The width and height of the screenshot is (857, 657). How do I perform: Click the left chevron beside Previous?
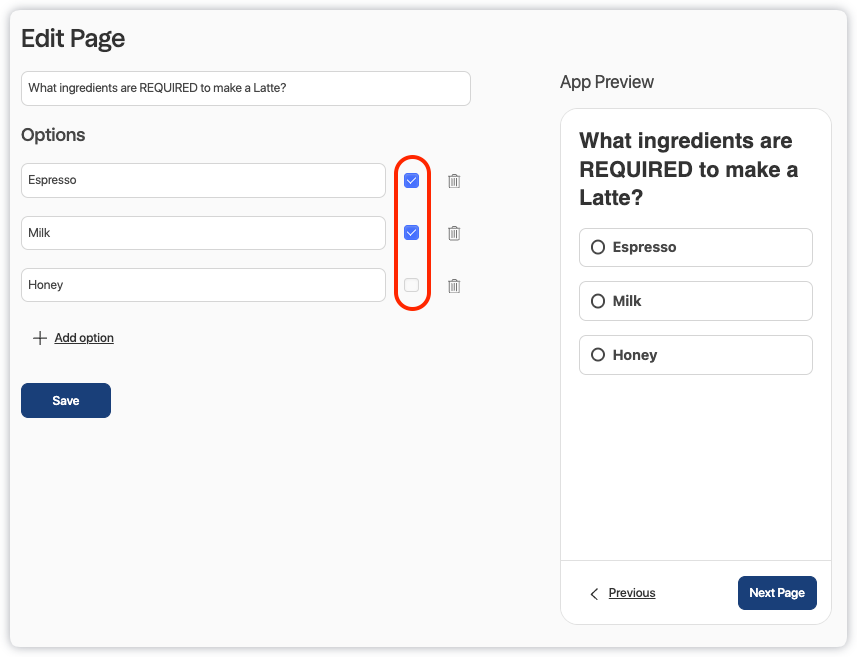point(594,593)
